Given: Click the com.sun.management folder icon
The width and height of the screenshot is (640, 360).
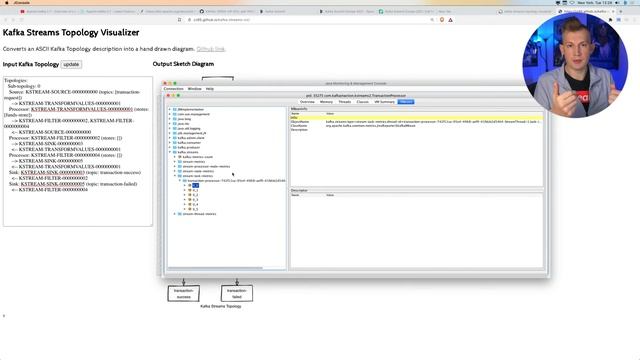Looking at the screenshot, I should (x=175, y=114).
